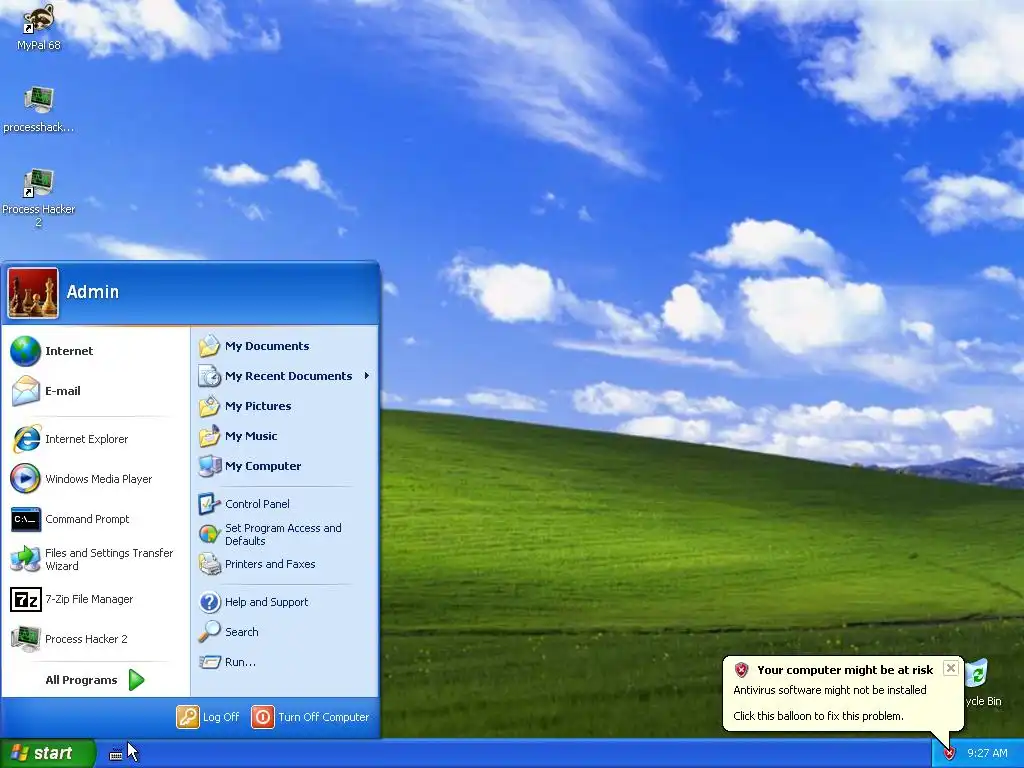The height and width of the screenshot is (768, 1024).
Task: Choose the Windows Media Player label
Action: (99, 479)
